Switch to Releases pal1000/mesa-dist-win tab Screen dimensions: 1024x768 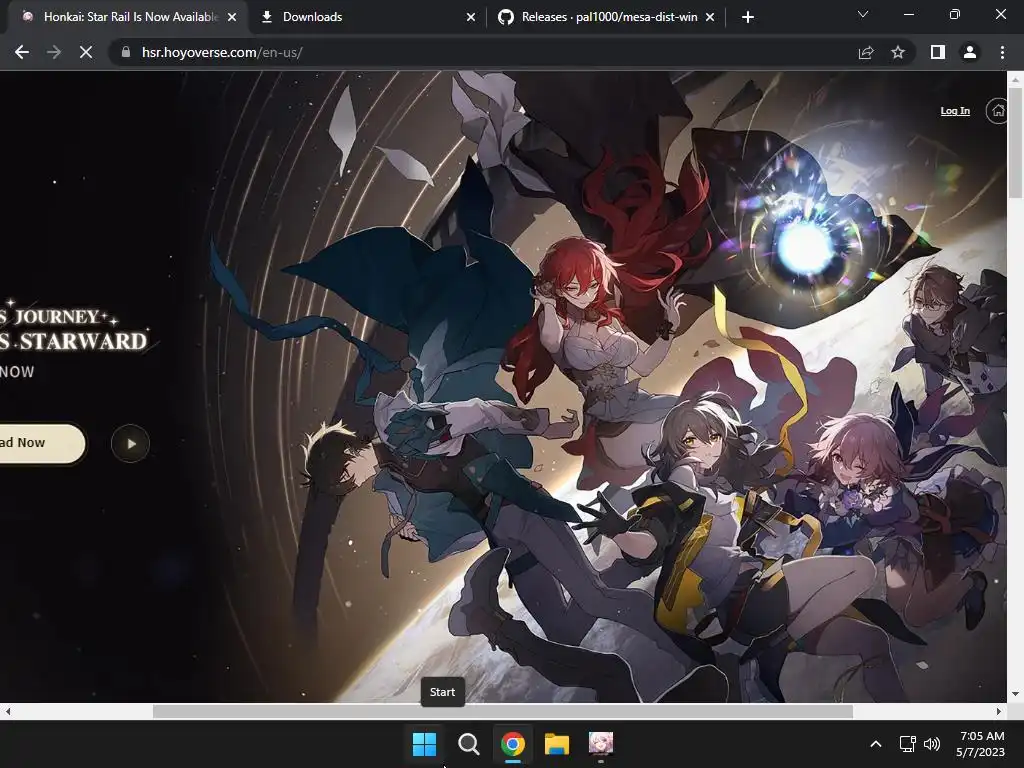click(609, 17)
